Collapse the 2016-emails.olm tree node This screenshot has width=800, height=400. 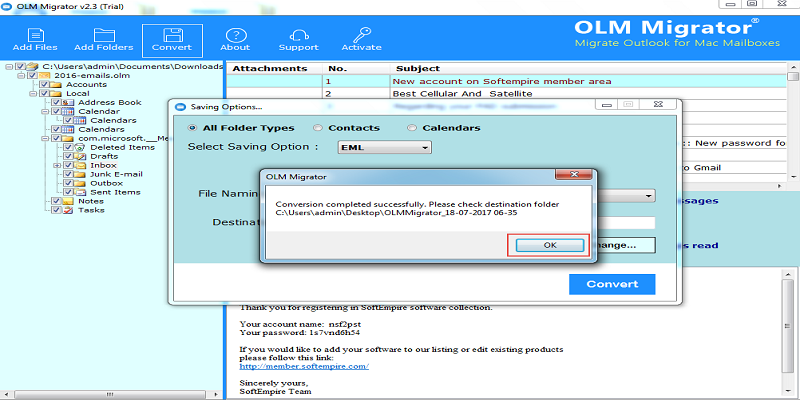(21, 76)
